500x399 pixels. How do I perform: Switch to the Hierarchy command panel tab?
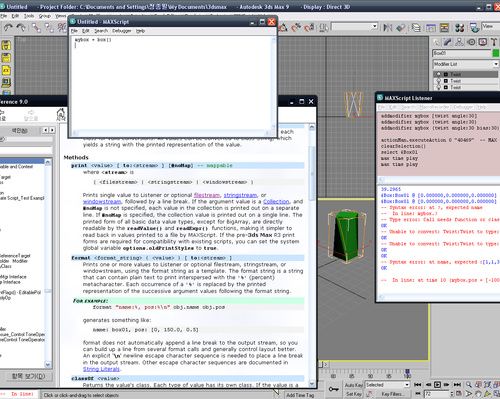[459, 42]
